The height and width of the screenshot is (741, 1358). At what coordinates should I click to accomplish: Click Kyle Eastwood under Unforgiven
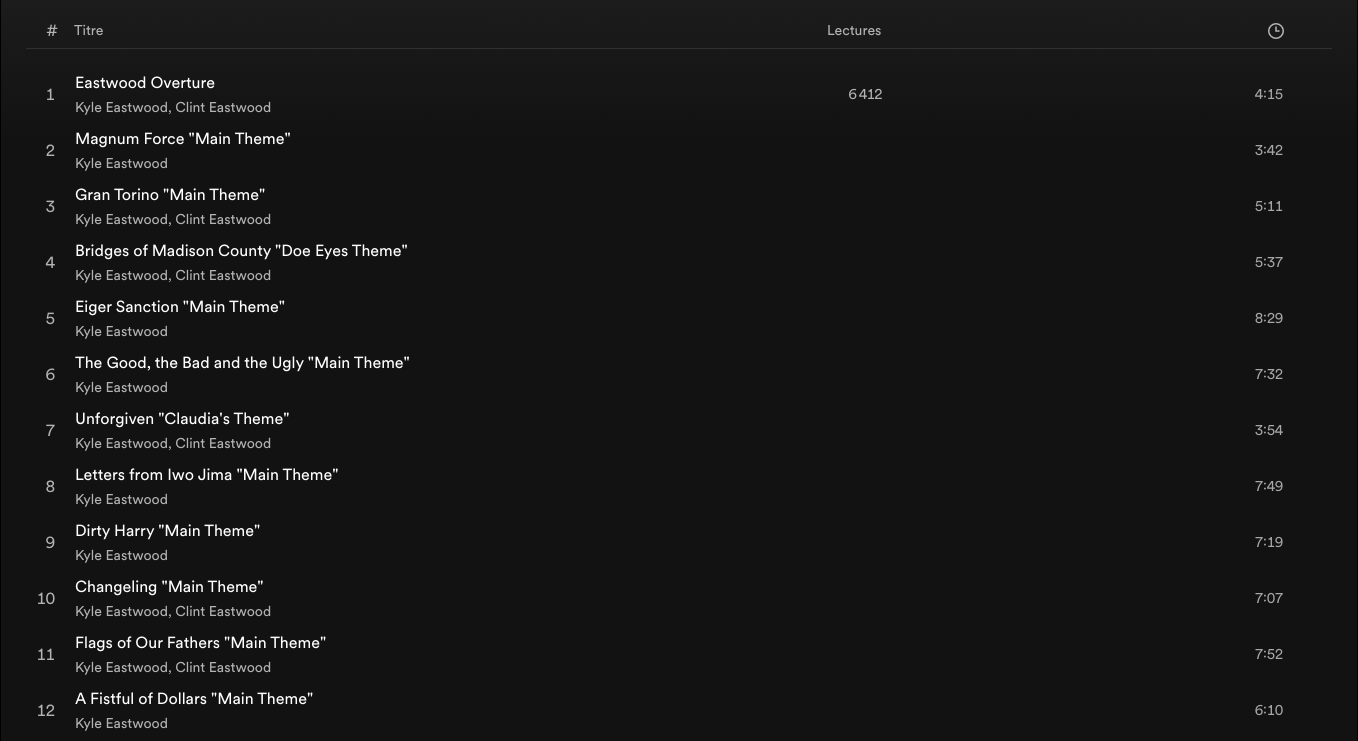pyautogui.click(x=121, y=443)
